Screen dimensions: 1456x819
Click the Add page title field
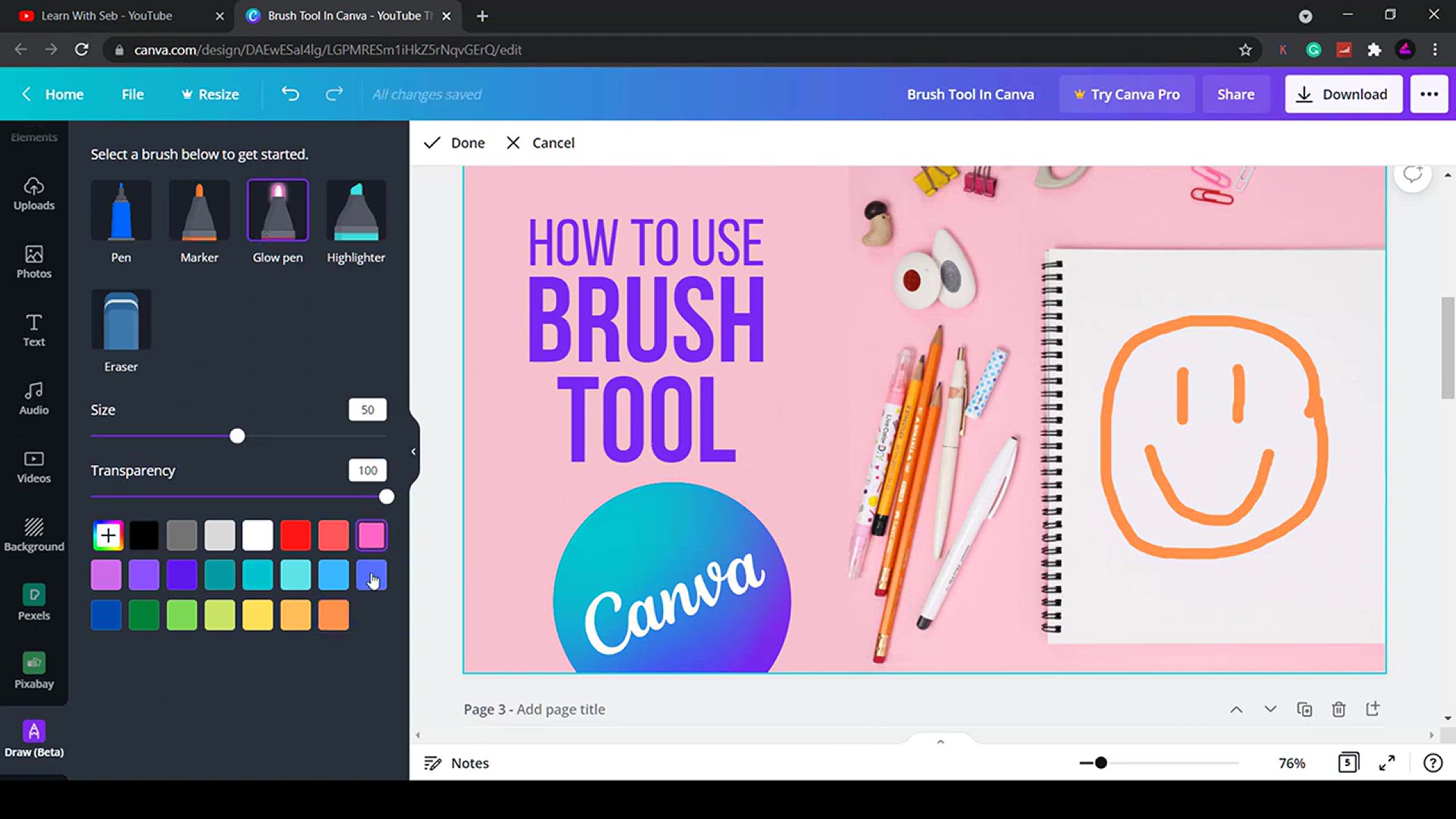(561, 709)
